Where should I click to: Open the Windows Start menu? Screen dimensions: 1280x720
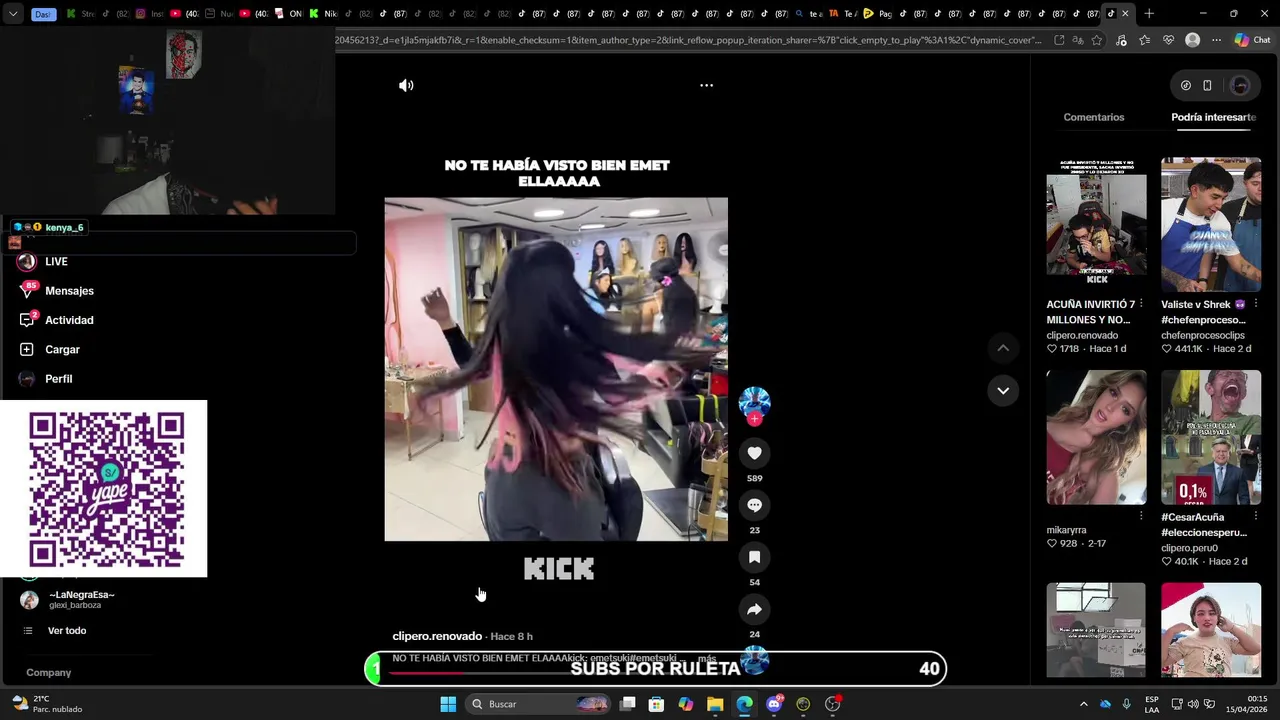coord(448,704)
